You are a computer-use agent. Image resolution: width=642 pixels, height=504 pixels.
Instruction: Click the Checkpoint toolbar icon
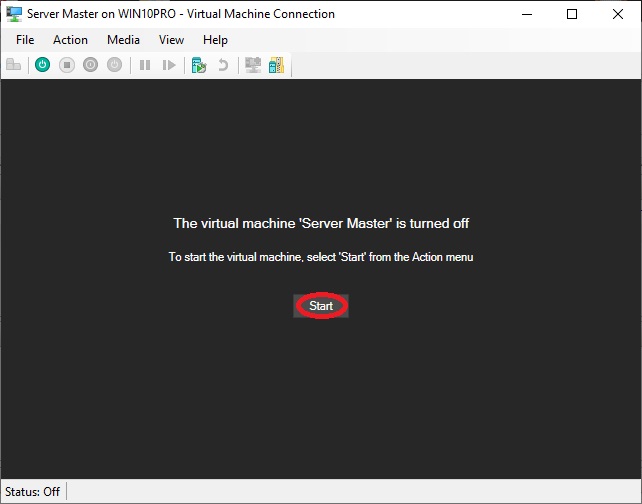click(x=199, y=65)
